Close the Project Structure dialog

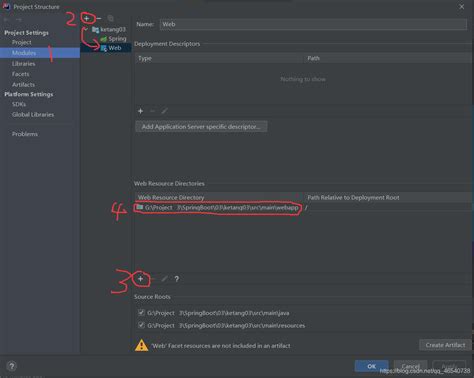tap(462, 7)
